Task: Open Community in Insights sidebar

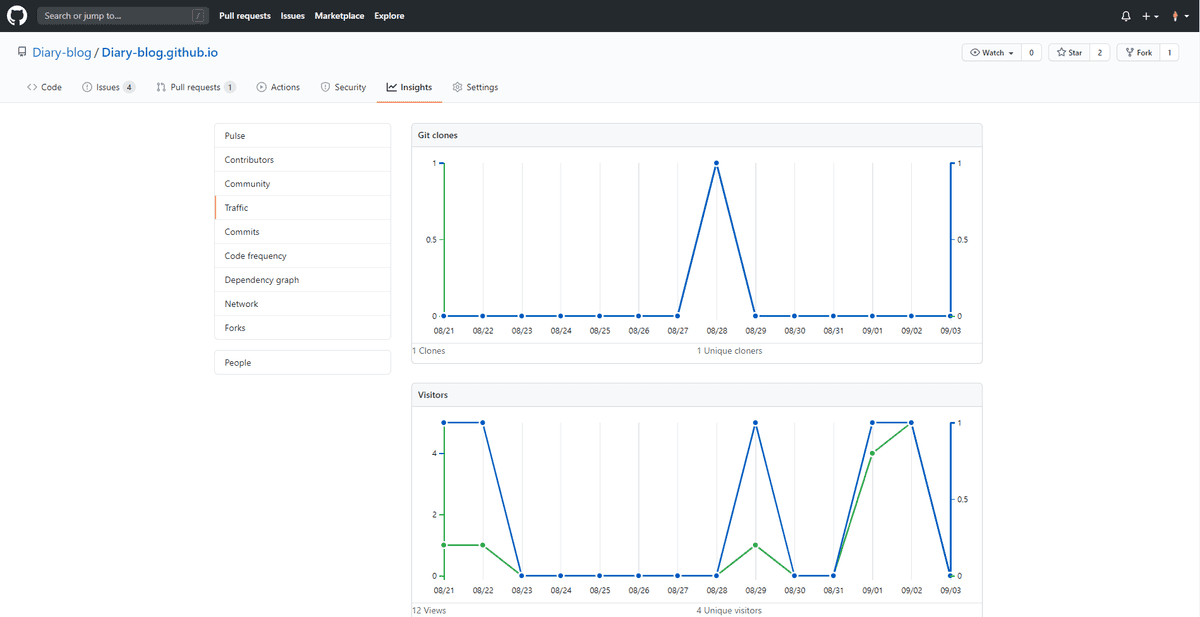Action: [302, 184]
